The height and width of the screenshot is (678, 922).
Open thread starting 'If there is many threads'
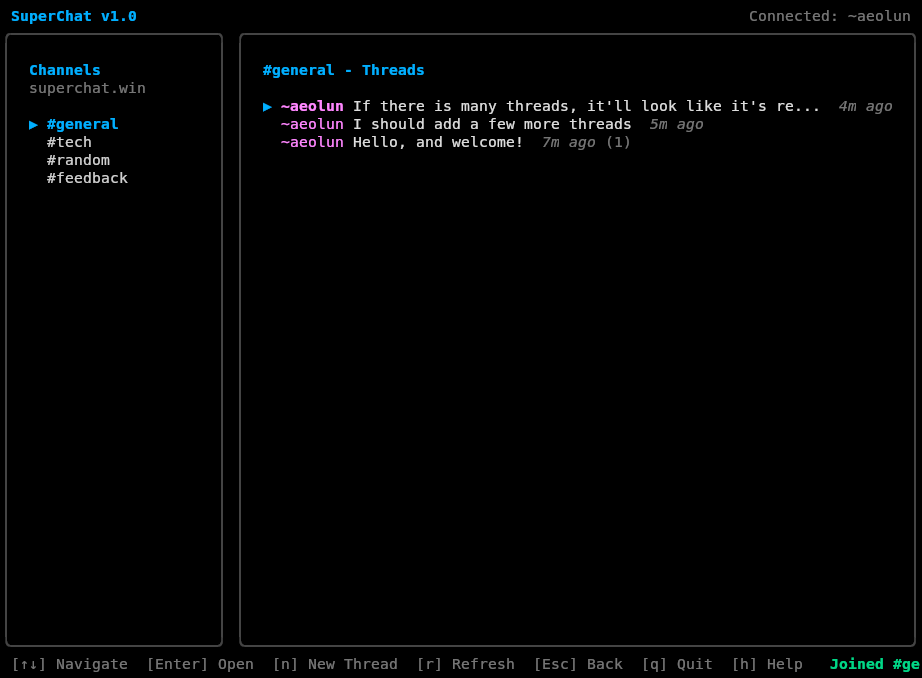tap(586, 106)
